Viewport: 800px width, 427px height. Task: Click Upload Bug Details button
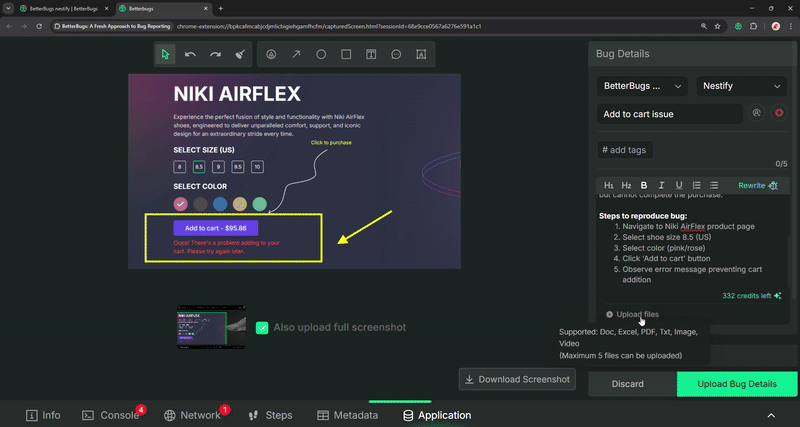click(737, 384)
